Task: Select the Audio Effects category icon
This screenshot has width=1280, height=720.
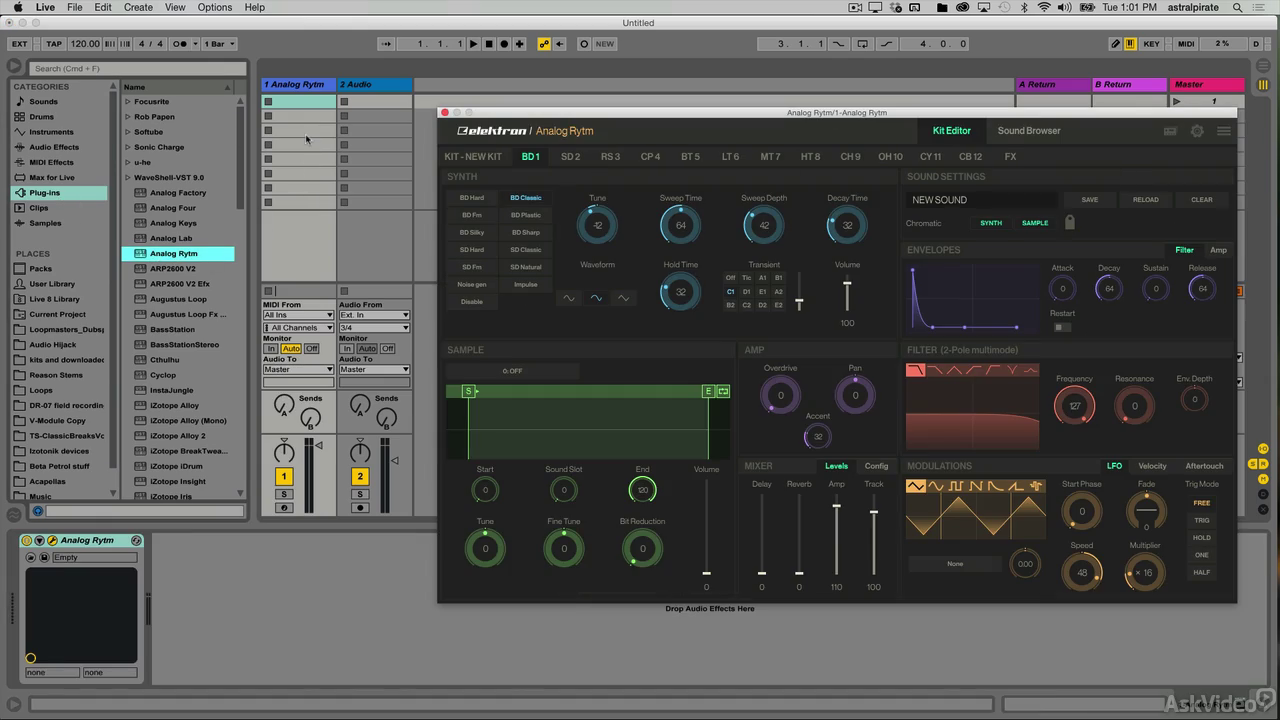Action: 20,147
